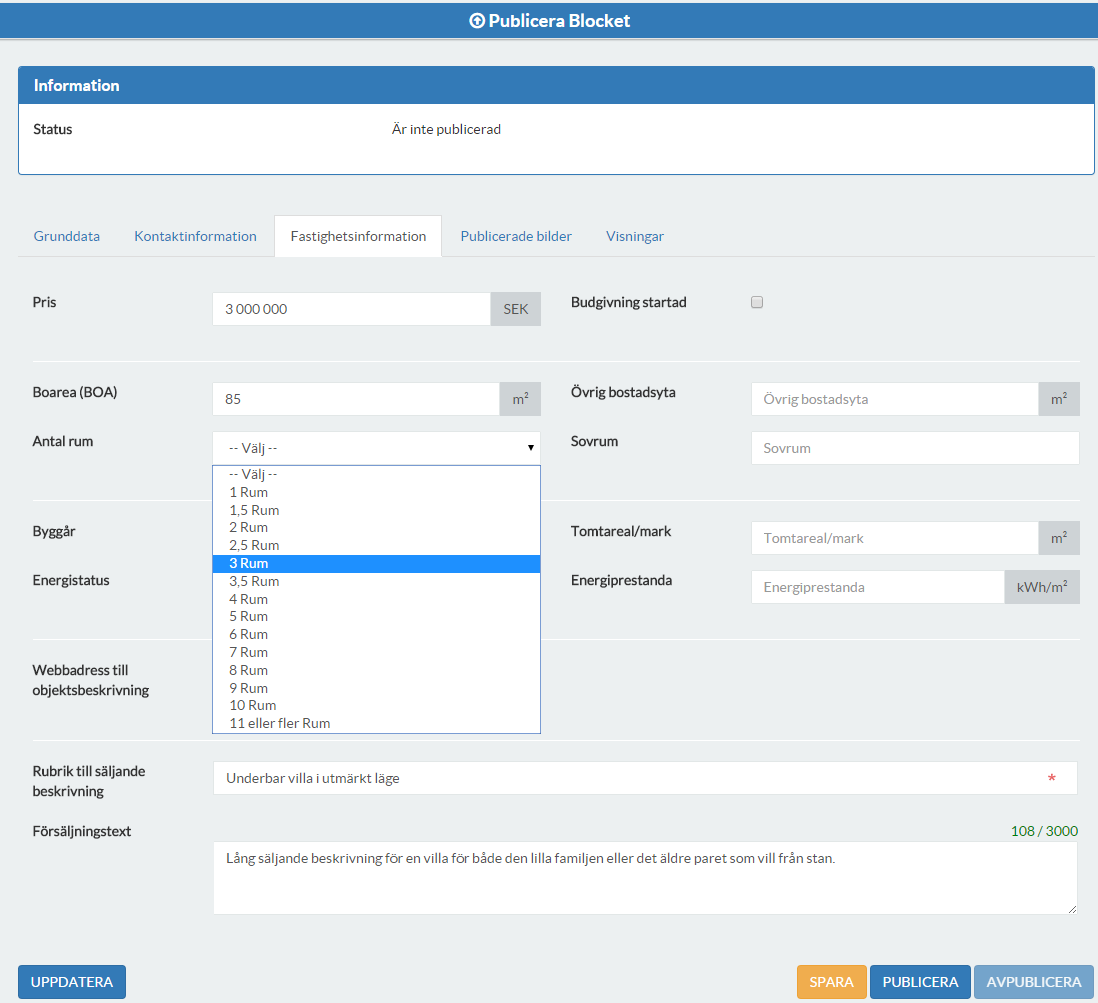
Task: Select '-- Välj --' in the open list
Action: [x=377, y=474]
